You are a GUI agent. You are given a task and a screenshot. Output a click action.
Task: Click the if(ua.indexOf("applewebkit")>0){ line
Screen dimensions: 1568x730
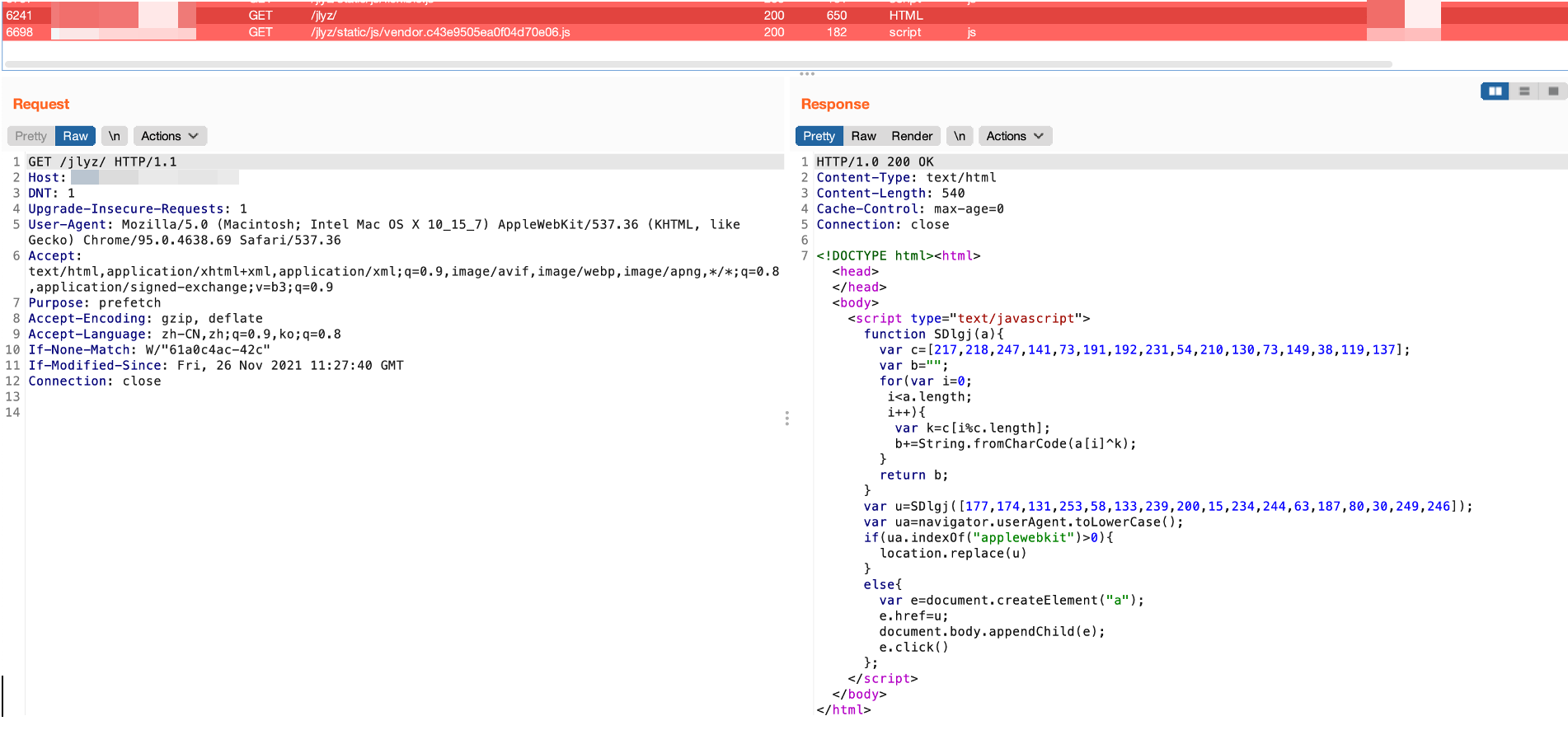(988, 537)
